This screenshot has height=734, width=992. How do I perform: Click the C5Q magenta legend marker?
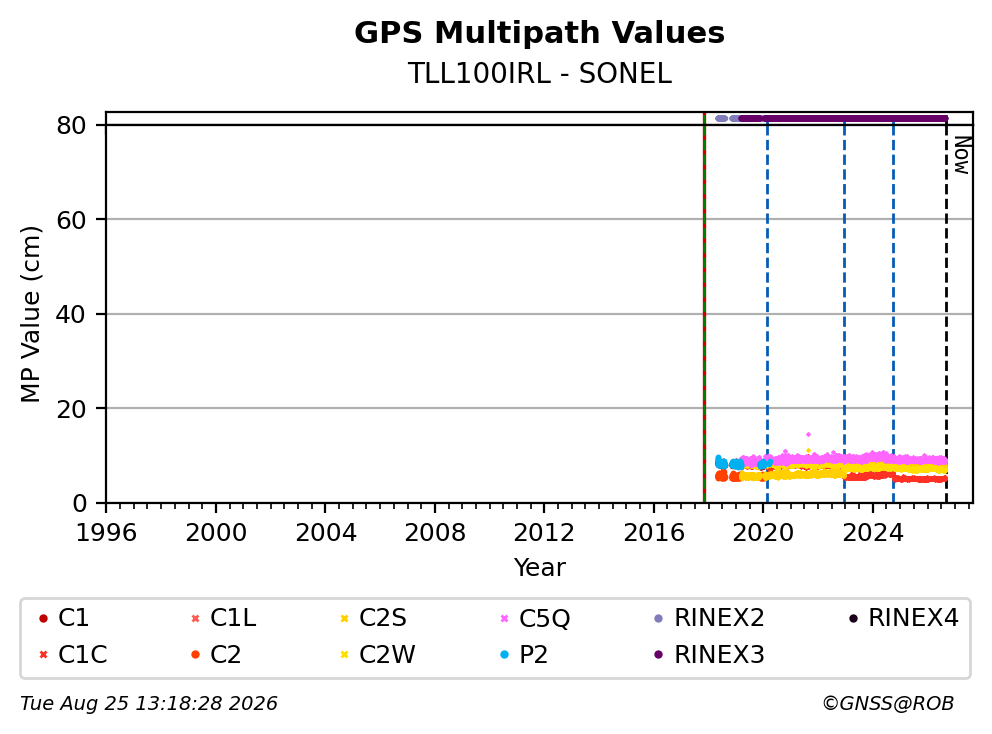(x=504, y=618)
